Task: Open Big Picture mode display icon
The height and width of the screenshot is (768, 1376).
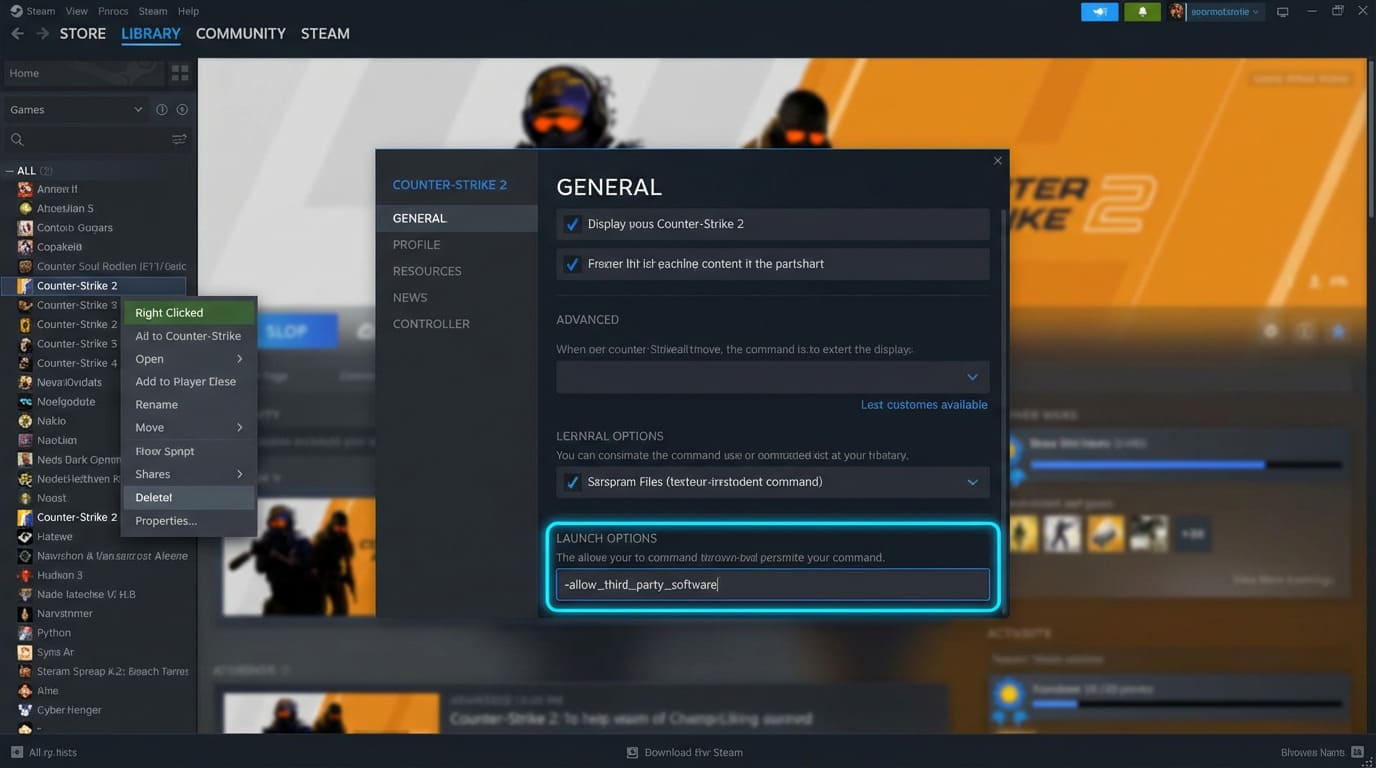Action: 1282,11
